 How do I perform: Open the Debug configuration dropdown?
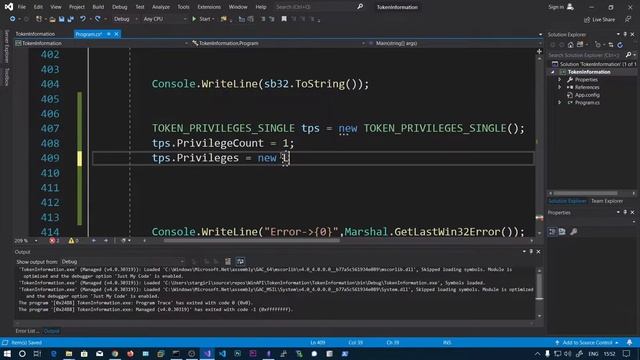coord(125,19)
